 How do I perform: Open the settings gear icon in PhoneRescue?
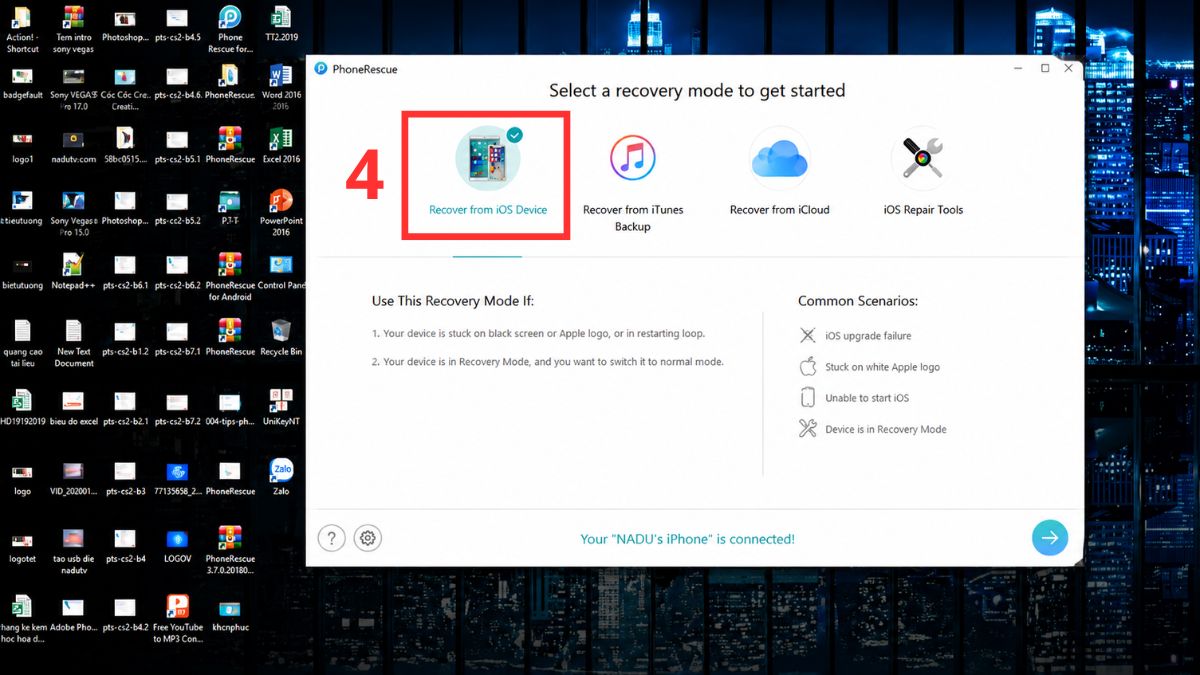368,538
